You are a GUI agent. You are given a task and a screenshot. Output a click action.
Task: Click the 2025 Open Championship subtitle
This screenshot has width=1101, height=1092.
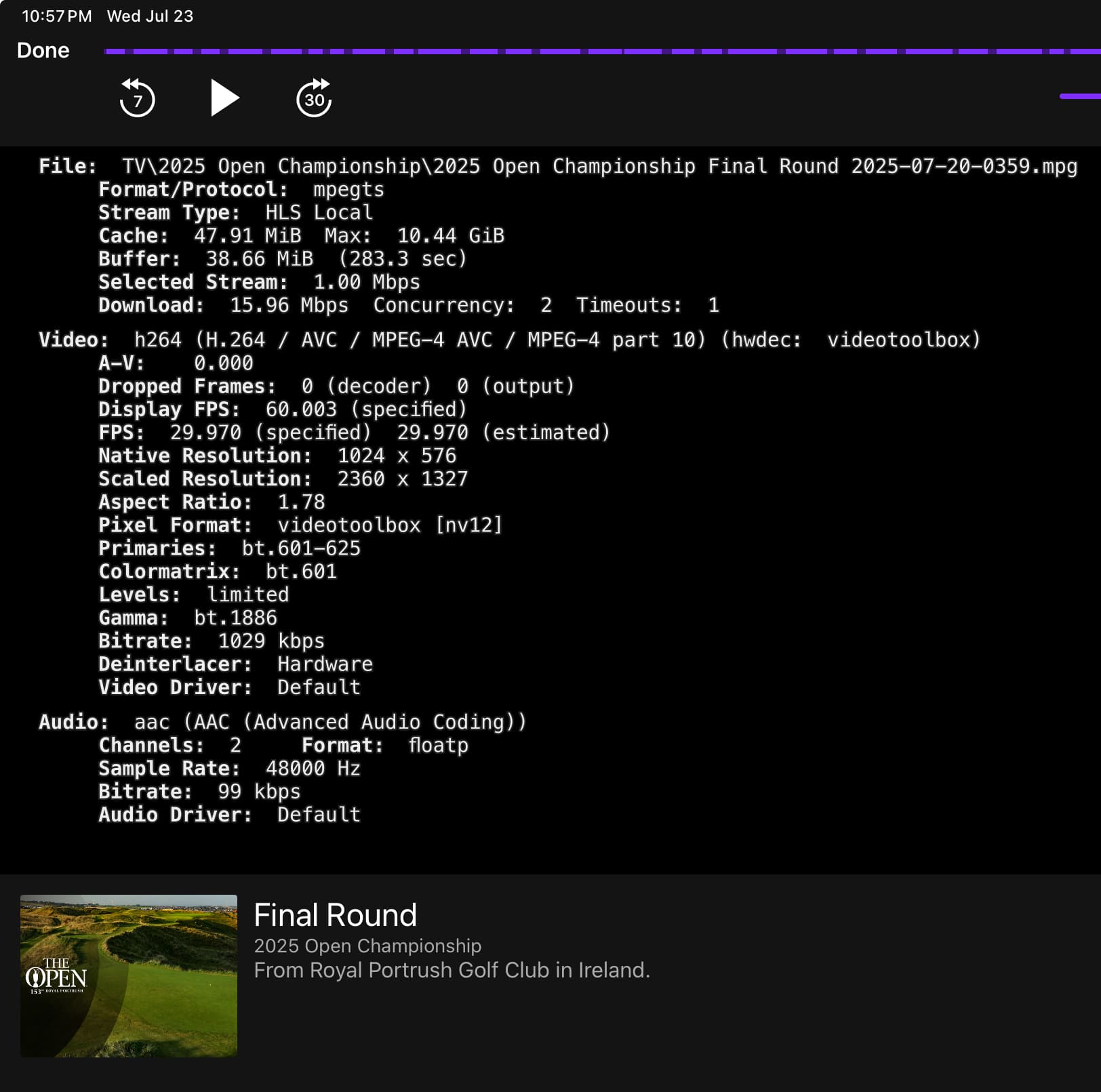point(367,946)
